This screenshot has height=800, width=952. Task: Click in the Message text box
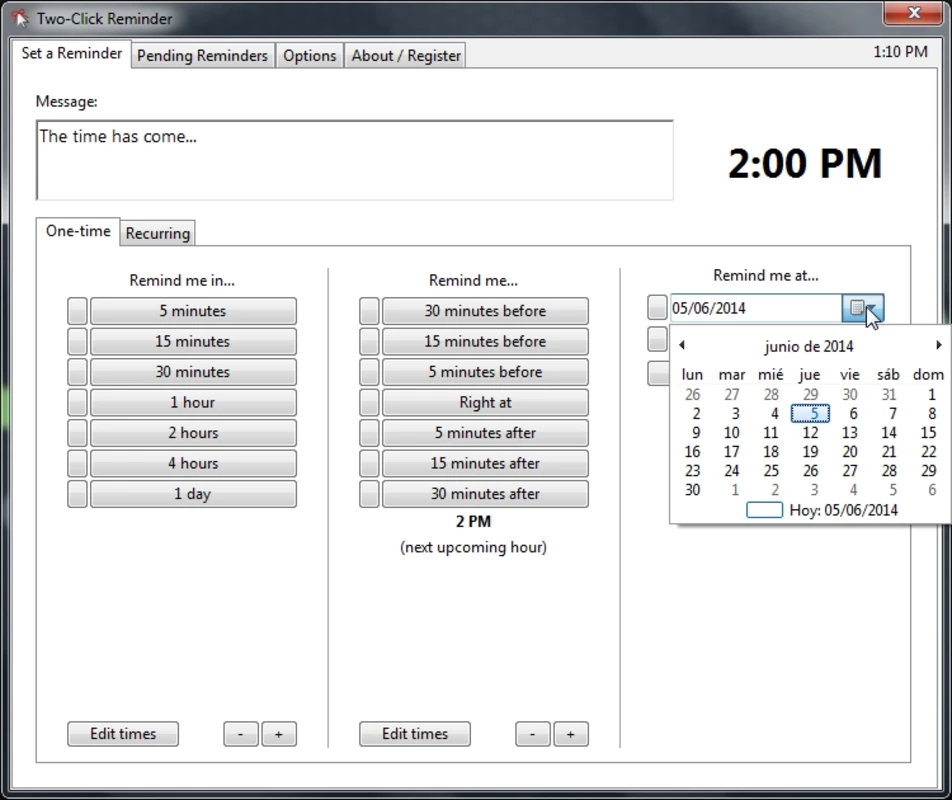355,160
